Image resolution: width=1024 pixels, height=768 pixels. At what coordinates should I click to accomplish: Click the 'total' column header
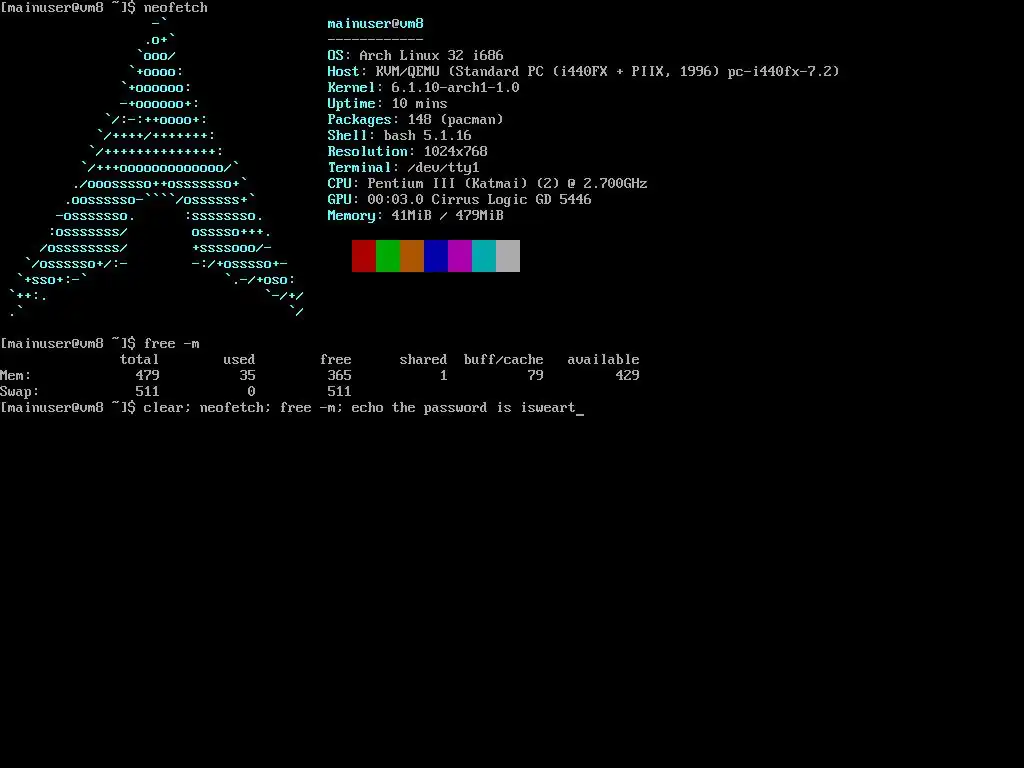pos(139,359)
